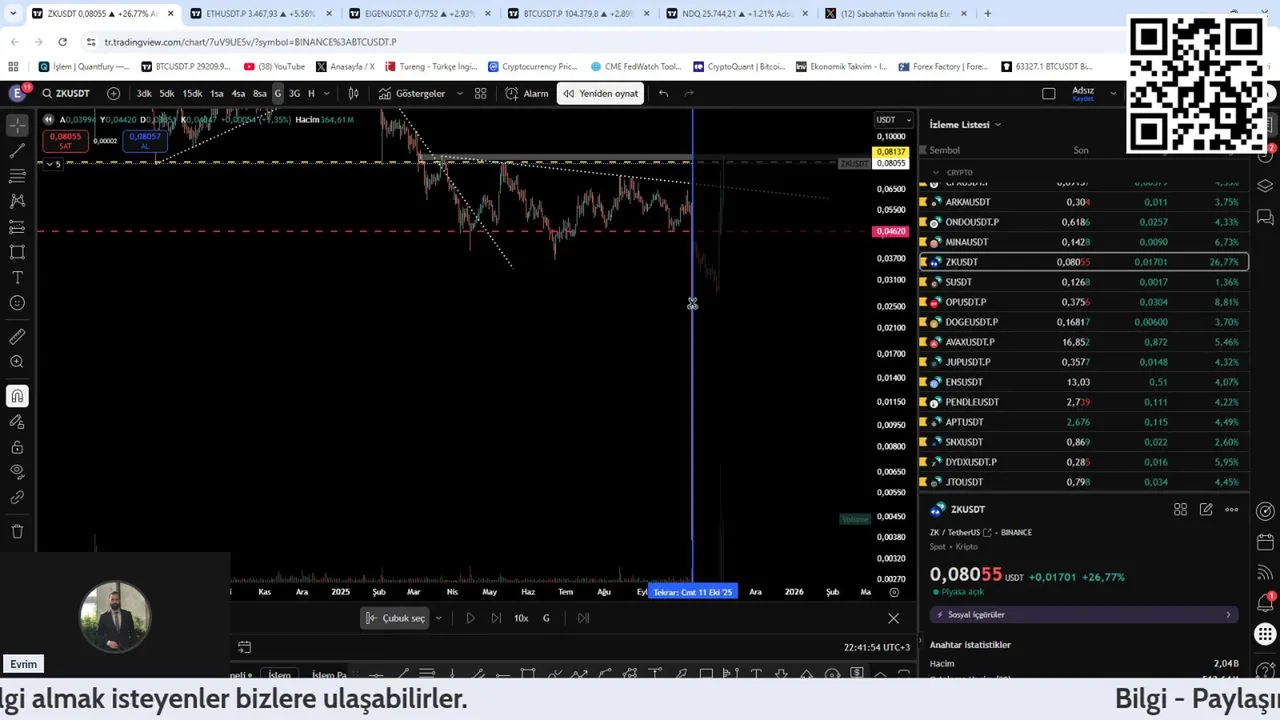The image size is (1280, 720).
Task: Reload the page in the browser
Action: pos(62,42)
